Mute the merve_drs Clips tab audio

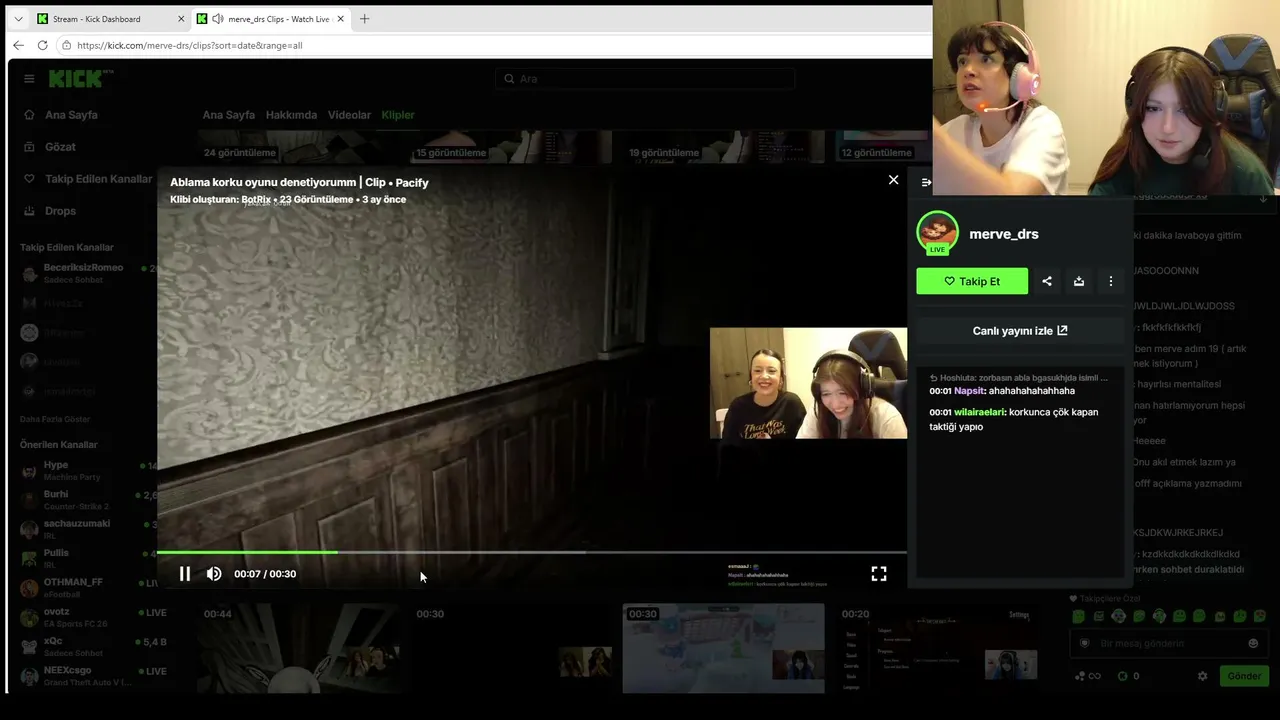point(217,19)
